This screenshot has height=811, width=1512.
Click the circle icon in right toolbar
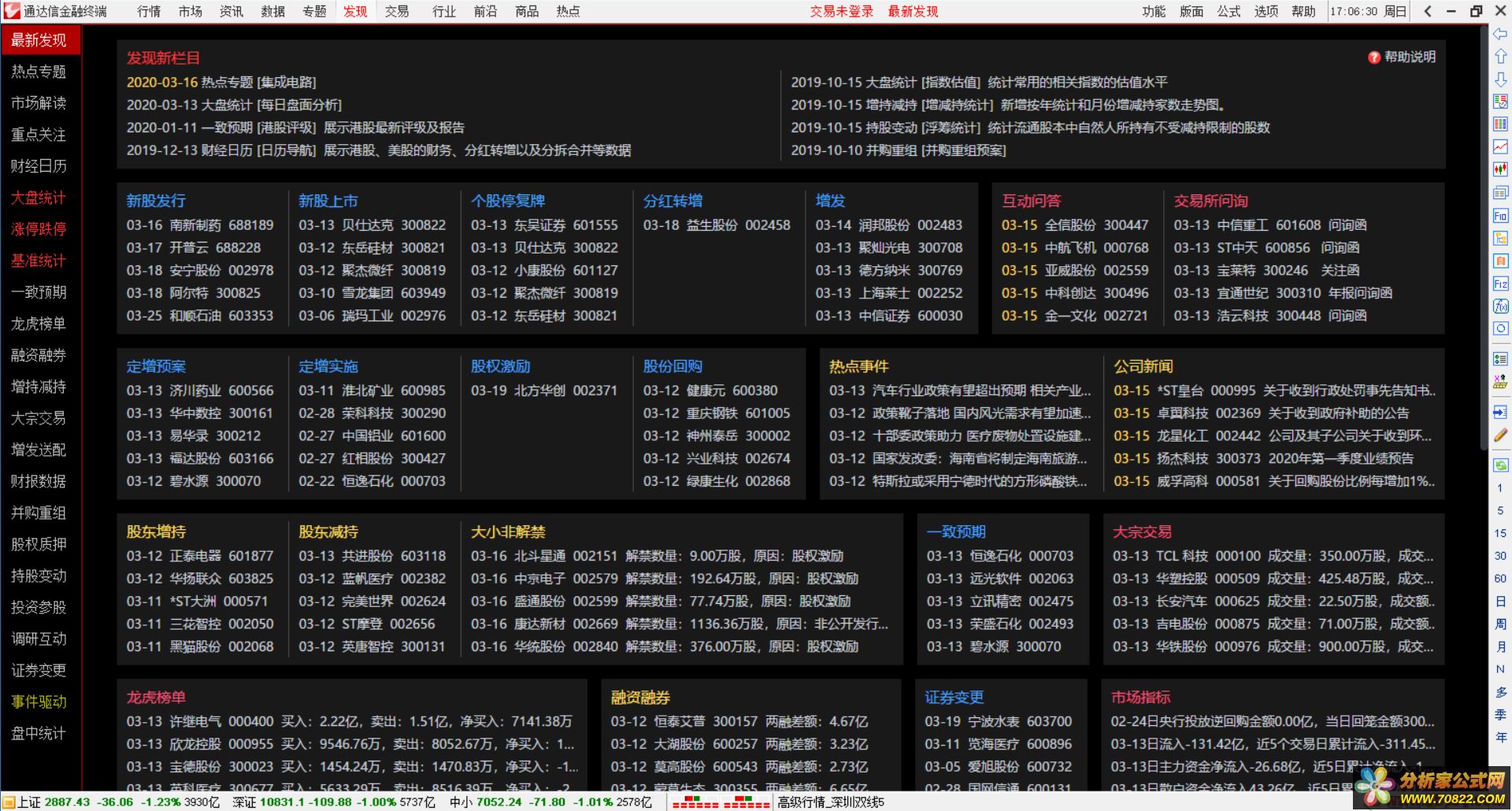tap(1500, 328)
